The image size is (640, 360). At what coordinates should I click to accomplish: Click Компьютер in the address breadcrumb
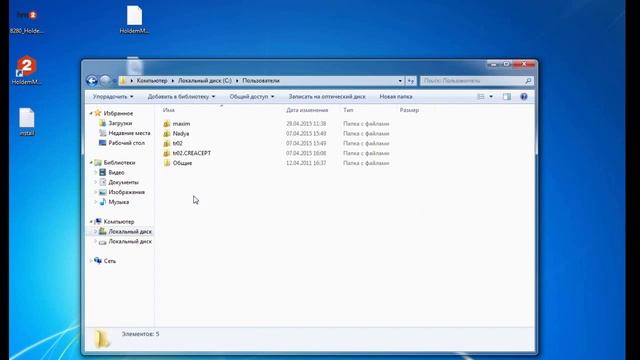coord(152,81)
